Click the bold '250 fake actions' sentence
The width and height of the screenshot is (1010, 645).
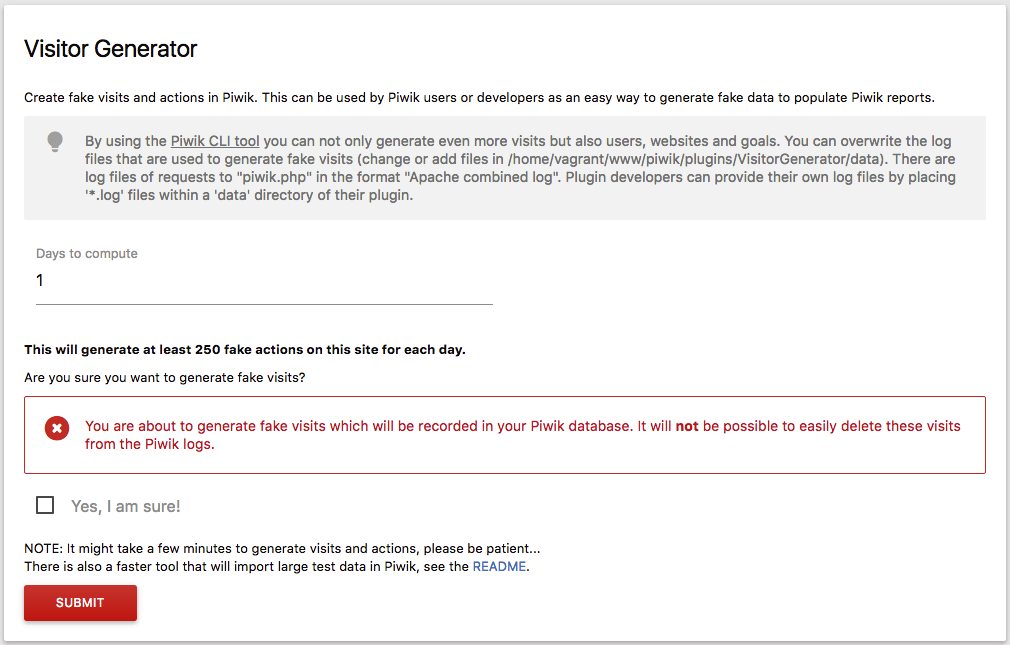click(x=245, y=350)
